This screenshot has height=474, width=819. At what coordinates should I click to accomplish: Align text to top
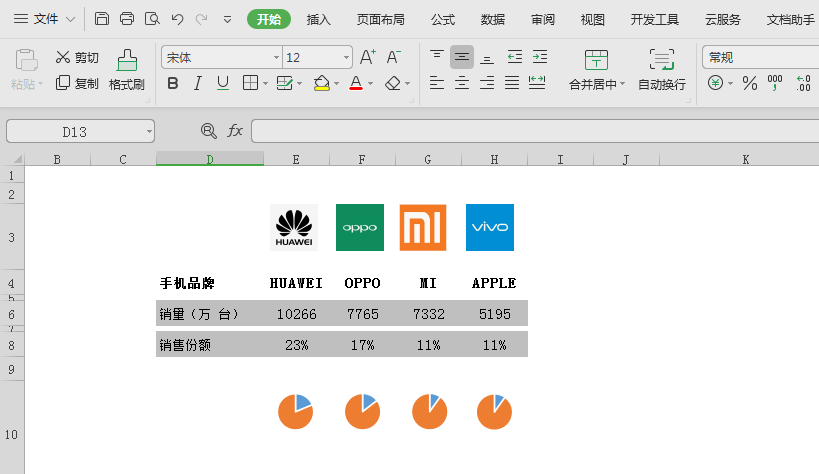pos(437,56)
